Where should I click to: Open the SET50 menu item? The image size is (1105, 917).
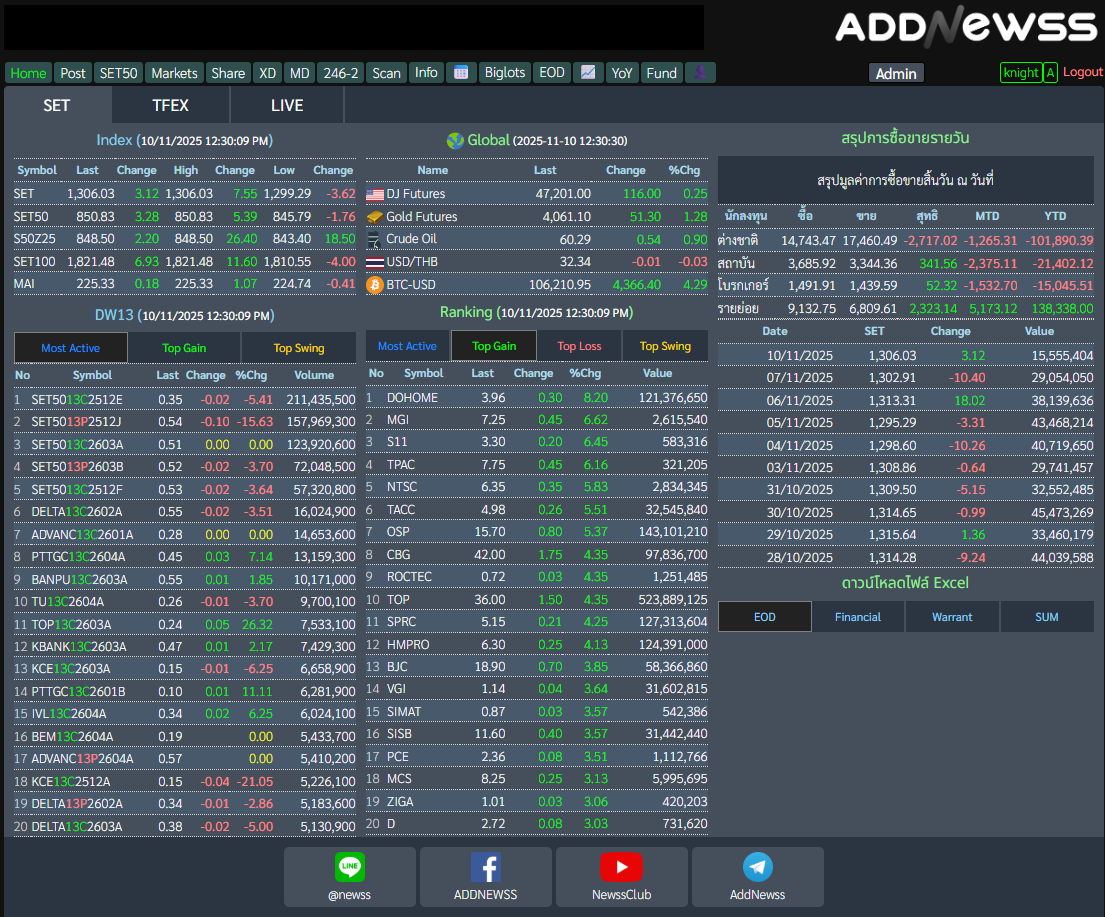pyautogui.click(x=119, y=73)
